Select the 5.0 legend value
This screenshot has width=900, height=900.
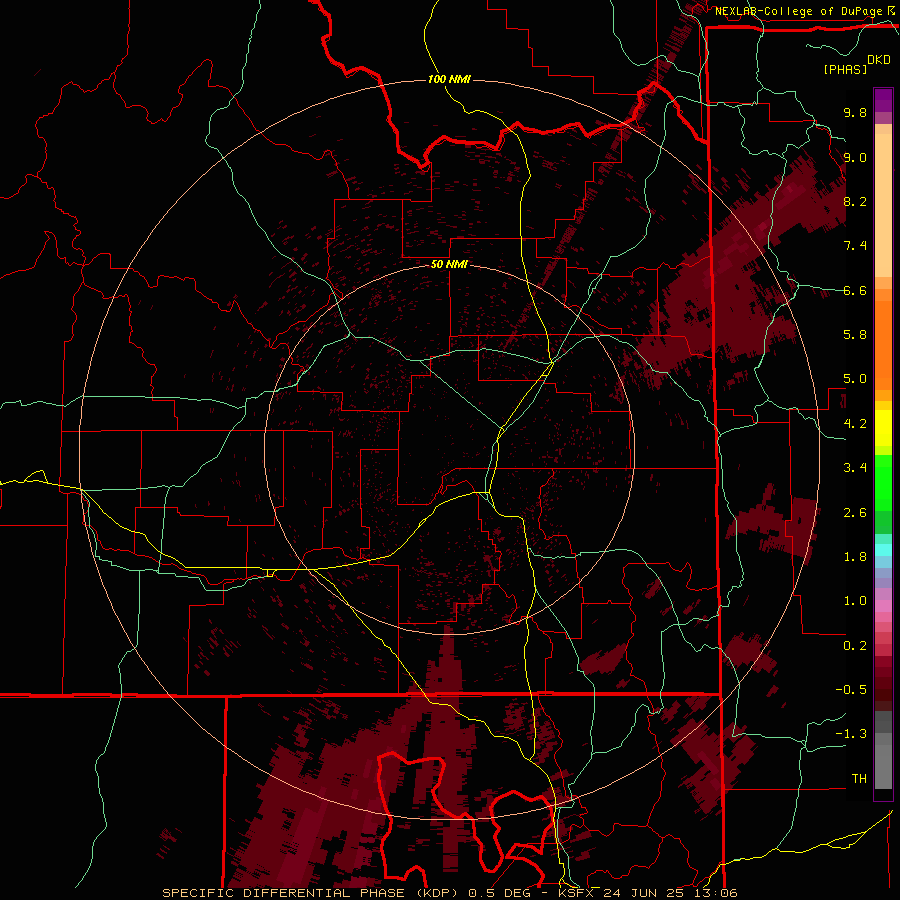(855, 379)
